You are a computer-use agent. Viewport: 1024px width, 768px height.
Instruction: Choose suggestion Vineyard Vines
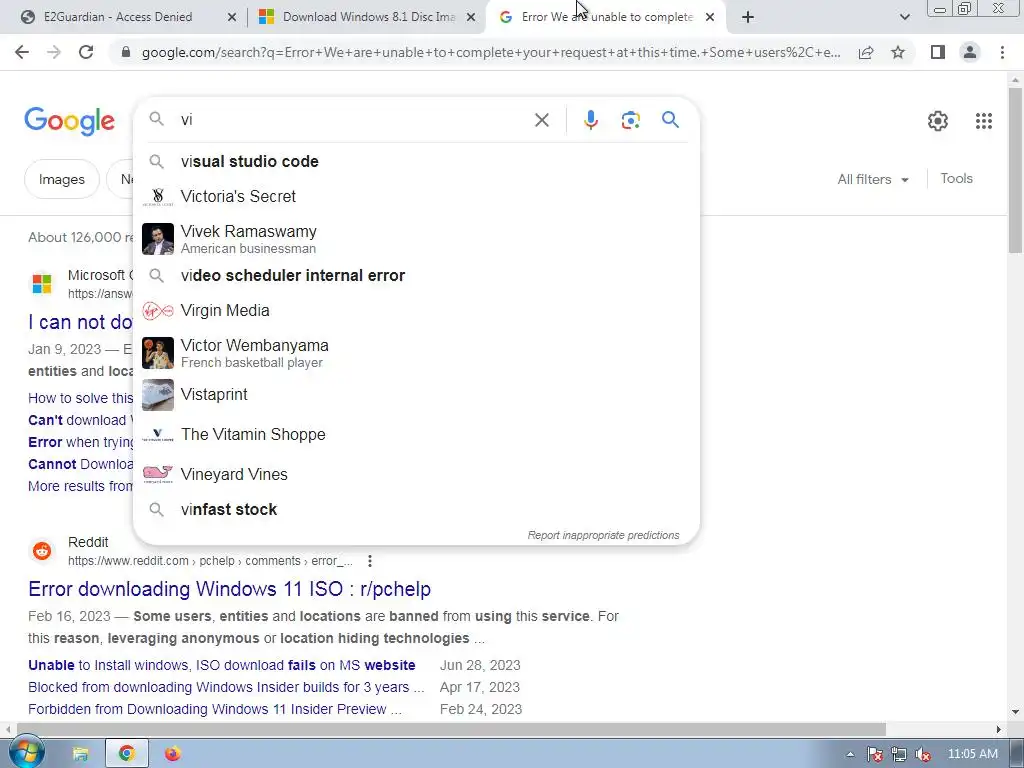click(416, 474)
